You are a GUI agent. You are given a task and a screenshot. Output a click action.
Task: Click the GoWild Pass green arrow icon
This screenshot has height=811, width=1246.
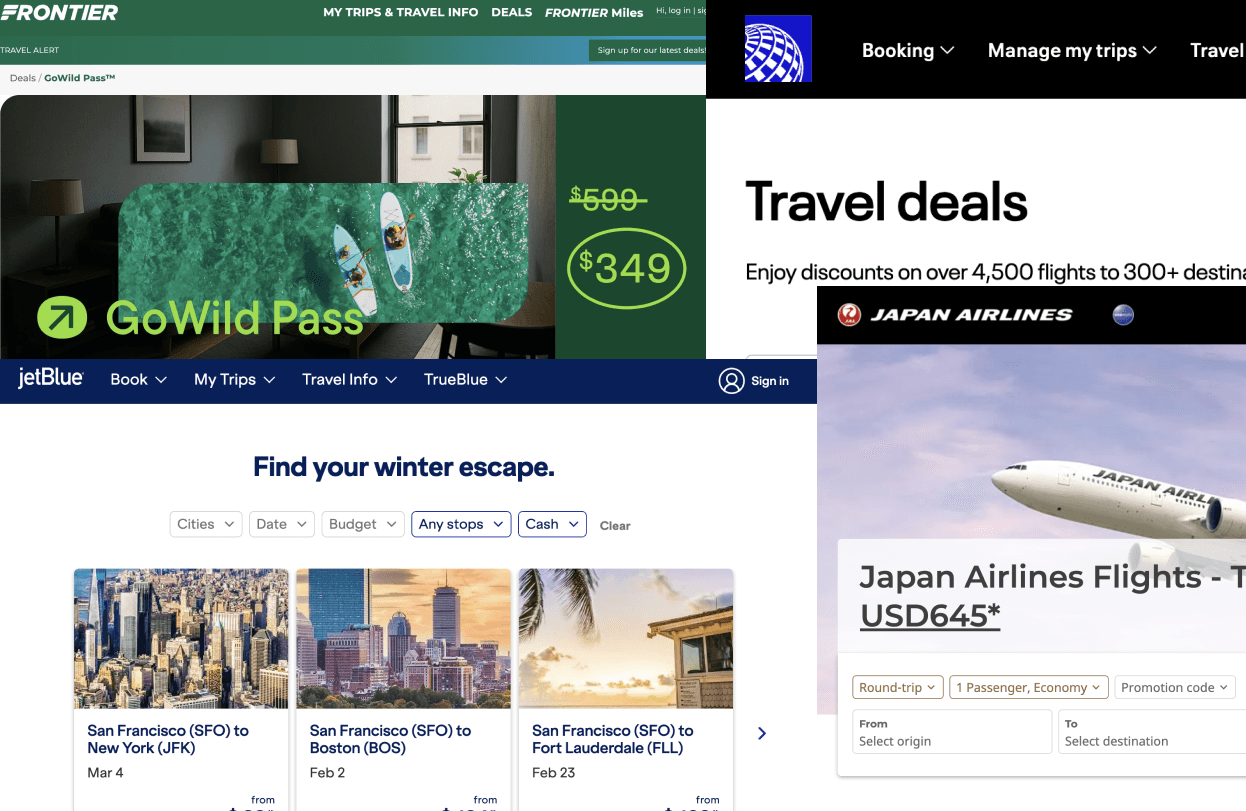click(62, 318)
